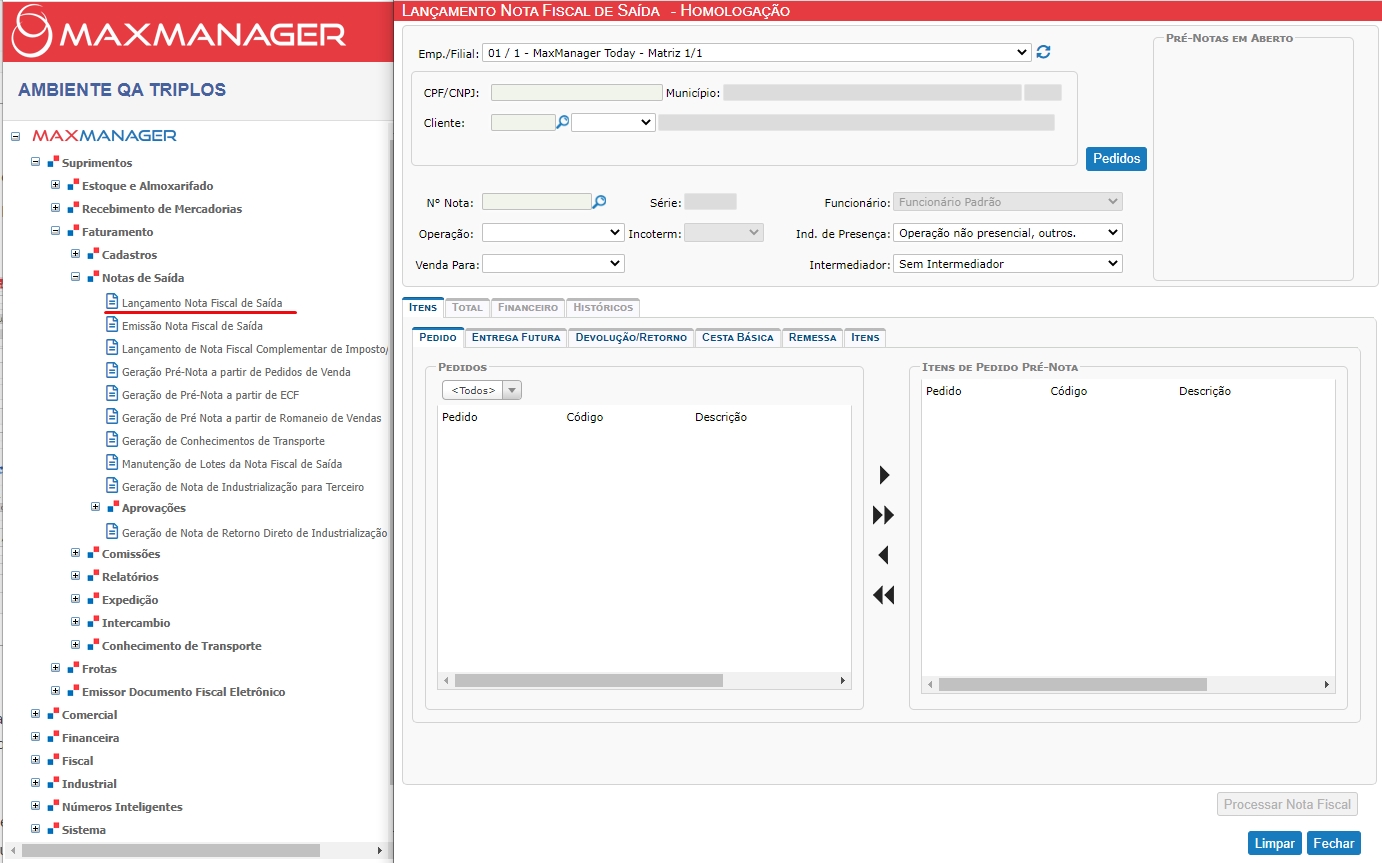Click the Processar Nota Fiscal button
This screenshot has height=863, width=1382.
[1287, 804]
